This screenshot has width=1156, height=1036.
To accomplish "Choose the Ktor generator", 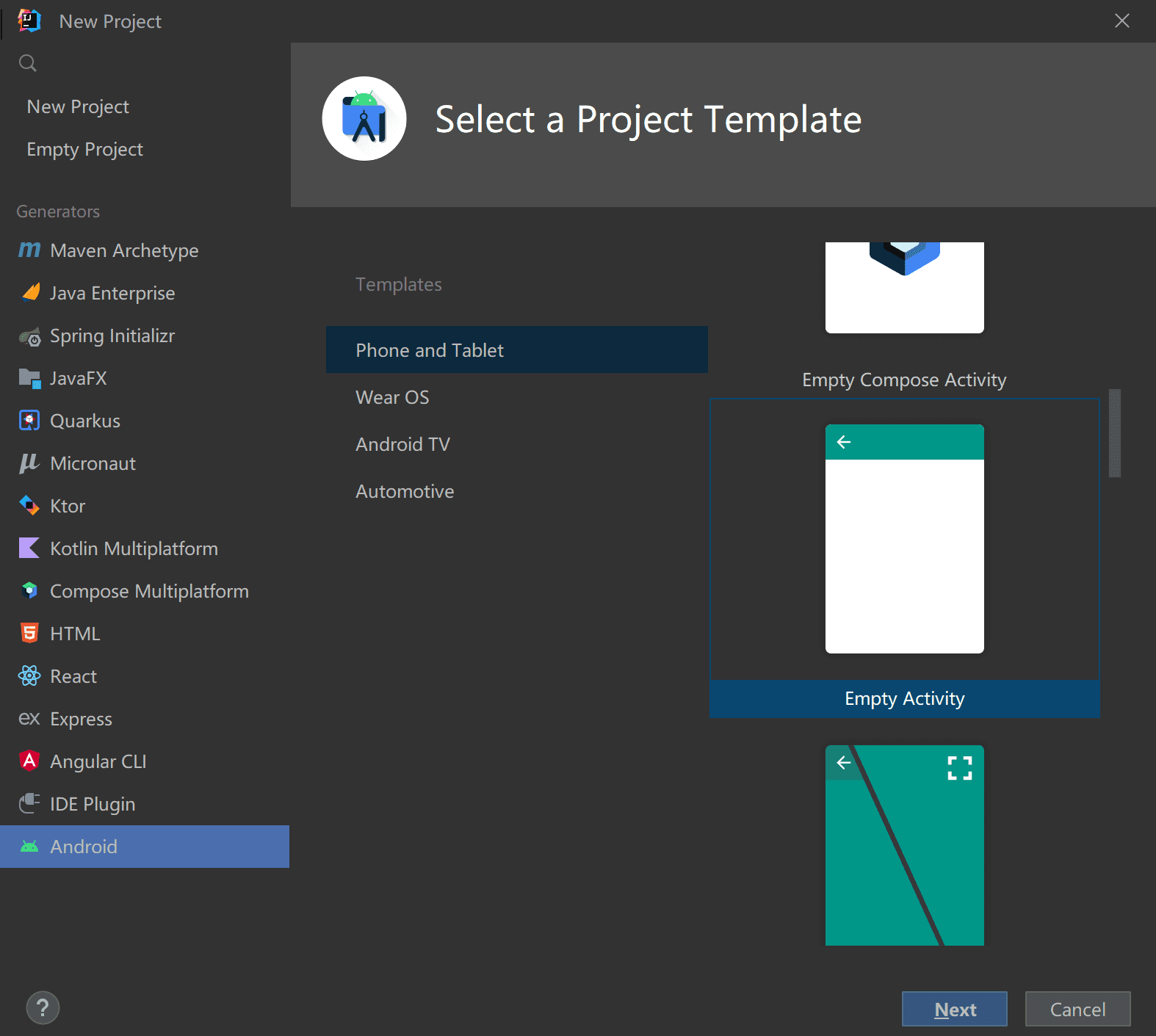I will tap(145, 506).
